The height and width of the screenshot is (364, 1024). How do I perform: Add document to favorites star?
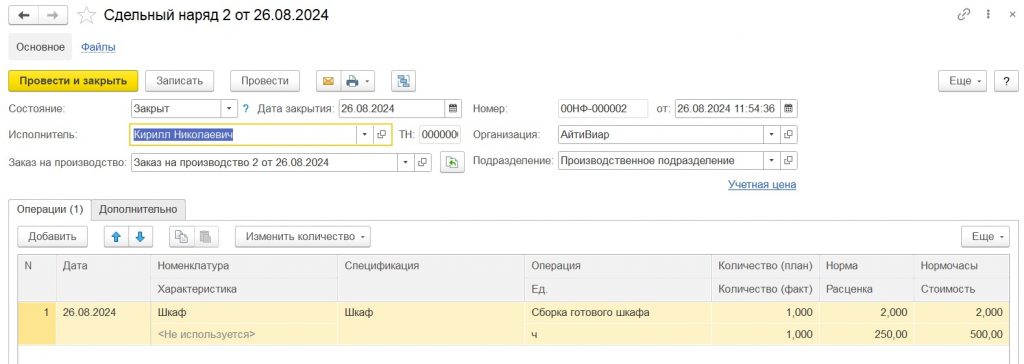coord(87,16)
